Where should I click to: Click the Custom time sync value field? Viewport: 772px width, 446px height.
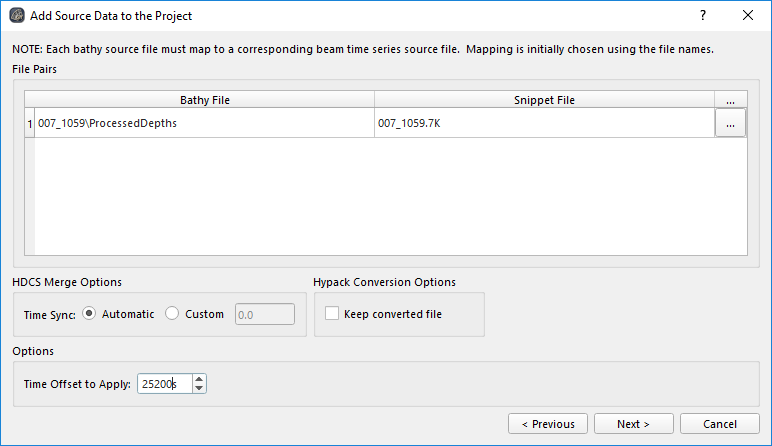[x=264, y=314]
